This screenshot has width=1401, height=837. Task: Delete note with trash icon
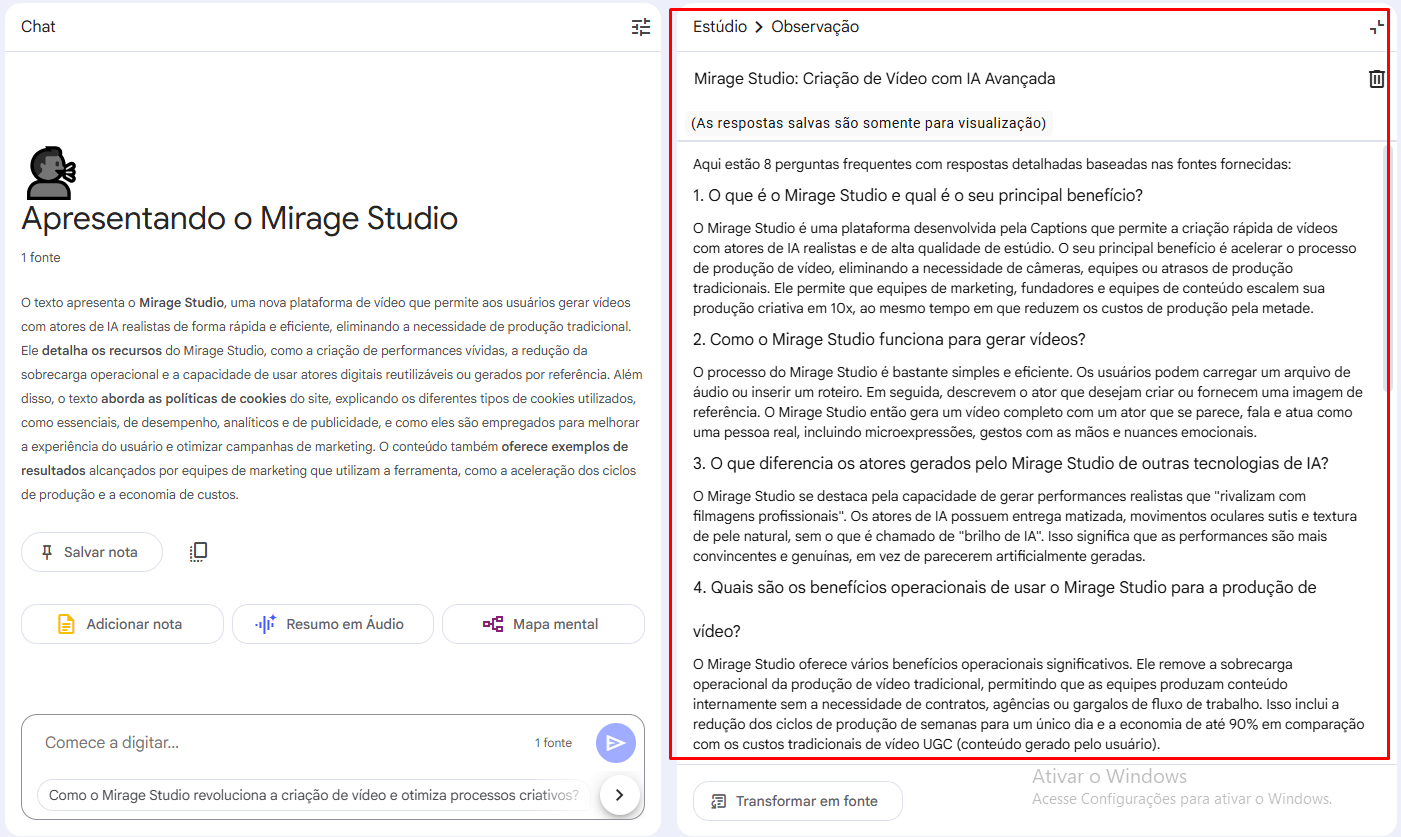click(1377, 79)
